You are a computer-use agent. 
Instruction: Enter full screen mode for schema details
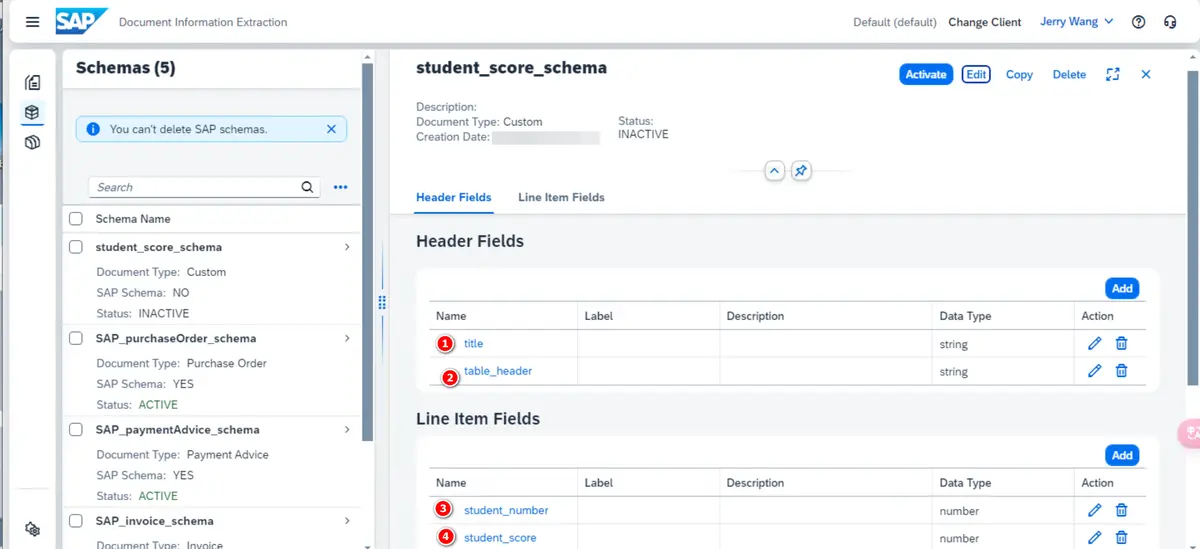(x=1112, y=74)
